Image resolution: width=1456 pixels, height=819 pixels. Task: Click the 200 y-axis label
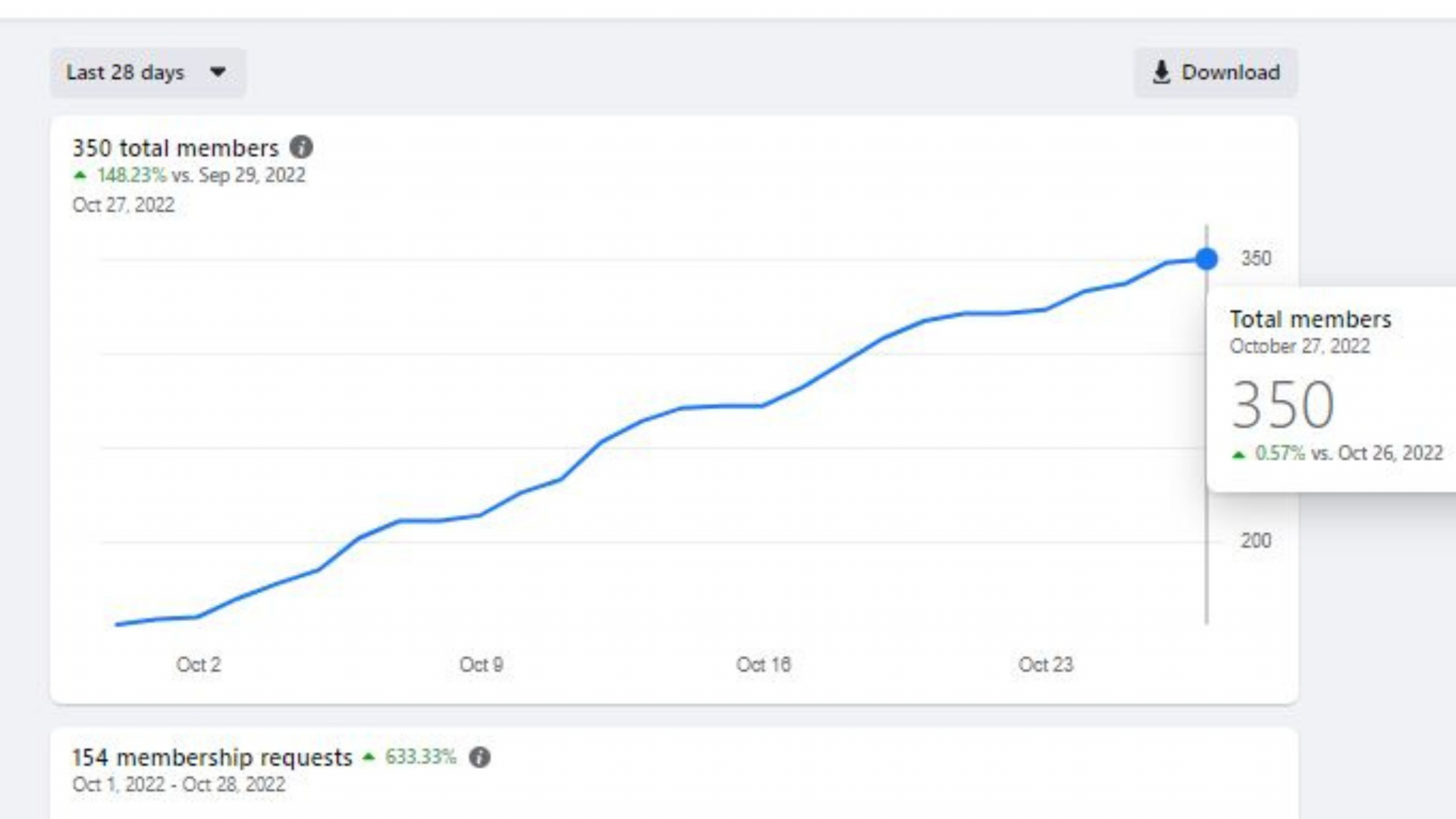point(1256,541)
